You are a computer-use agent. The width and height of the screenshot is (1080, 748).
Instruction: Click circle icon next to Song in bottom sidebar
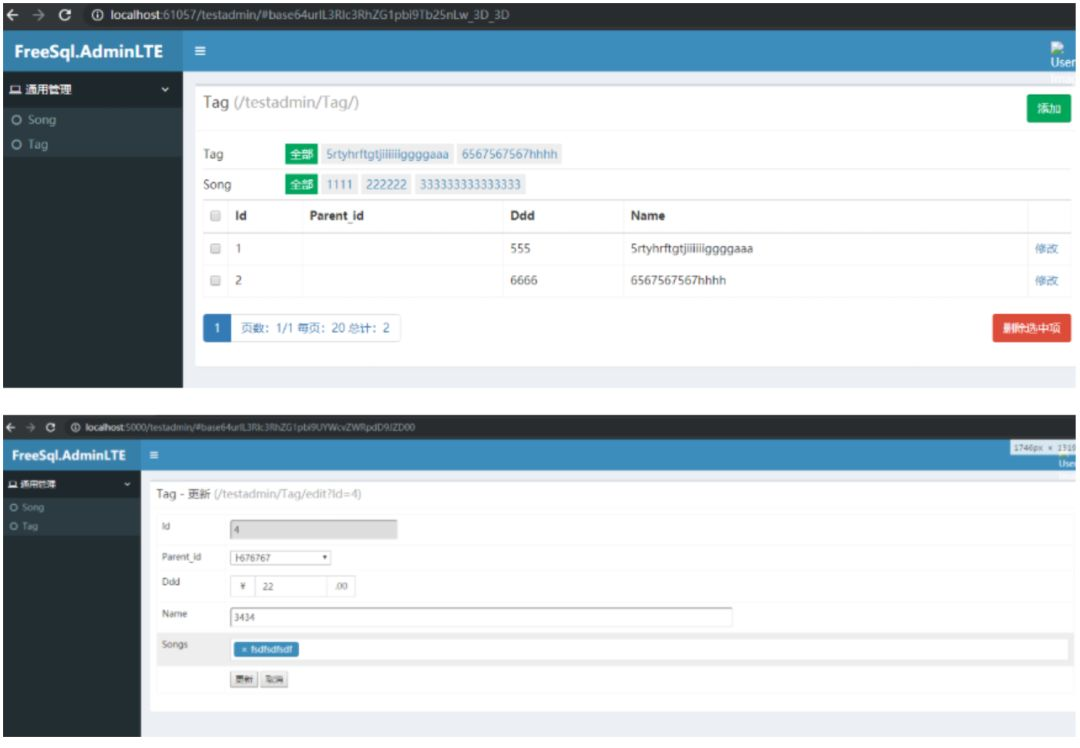click(14, 508)
